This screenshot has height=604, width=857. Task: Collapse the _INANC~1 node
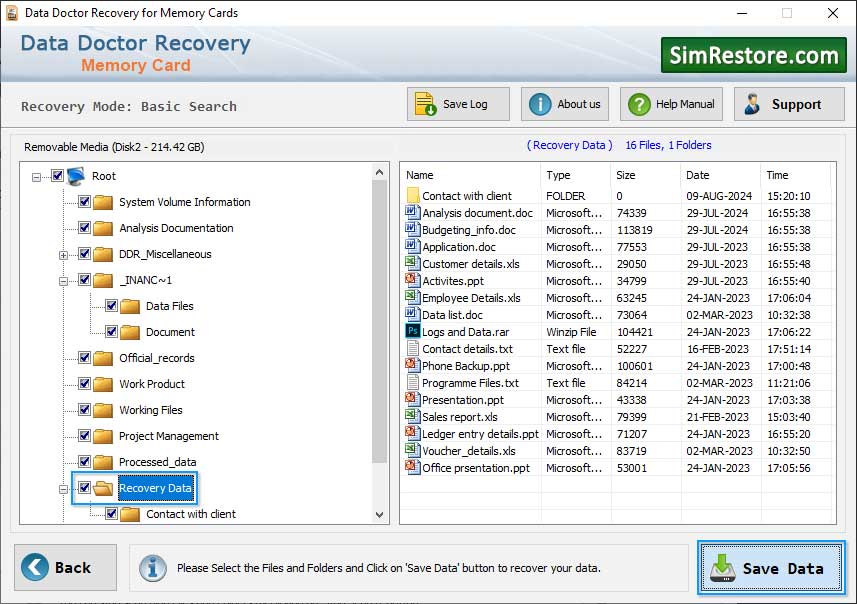63,282
